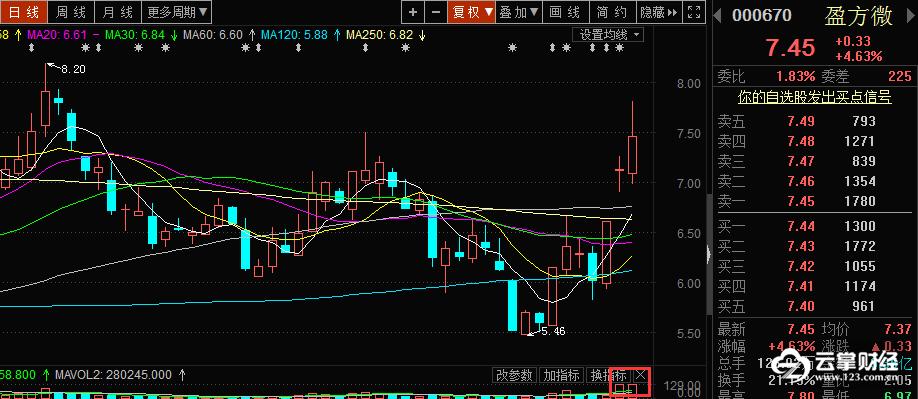This screenshot has height=399, width=918.
Task: Select 卖四 row at 7.48
Action: coord(814,141)
